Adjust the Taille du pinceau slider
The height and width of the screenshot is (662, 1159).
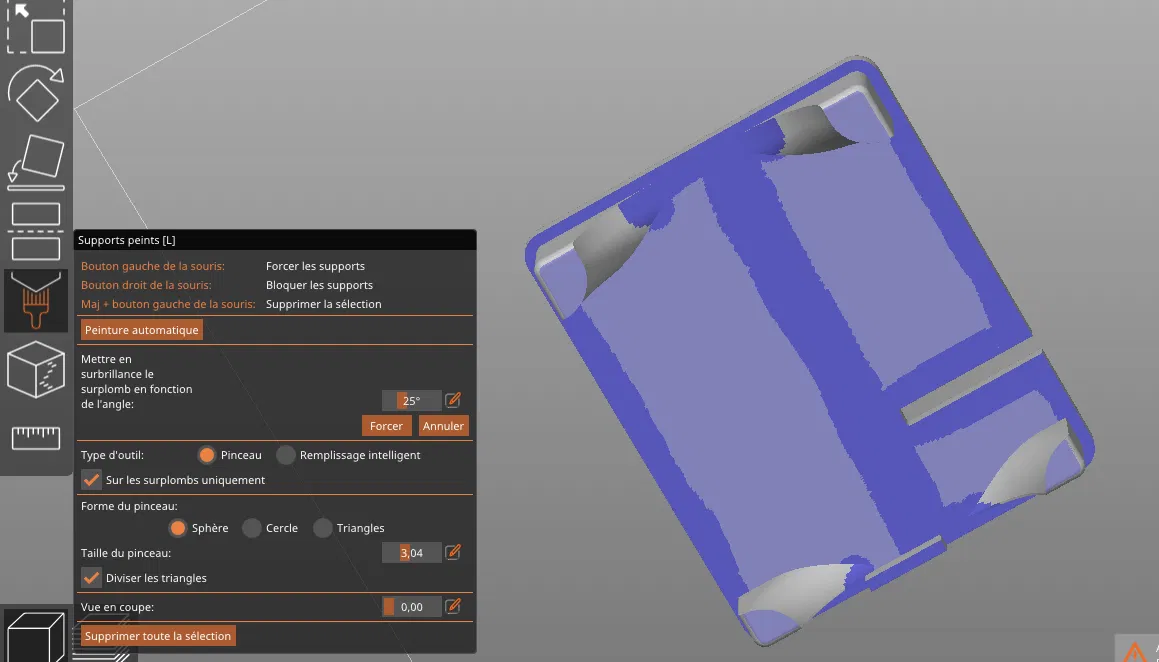pyautogui.click(x=412, y=553)
